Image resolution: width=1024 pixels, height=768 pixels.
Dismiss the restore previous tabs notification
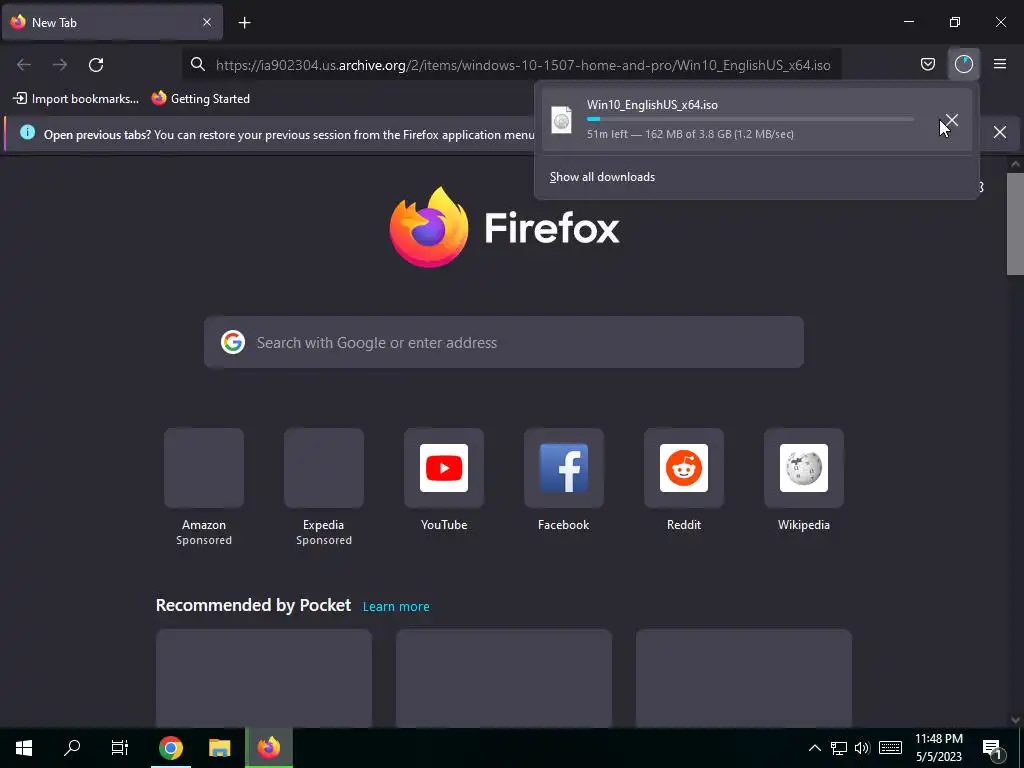click(x=999, y=132)
